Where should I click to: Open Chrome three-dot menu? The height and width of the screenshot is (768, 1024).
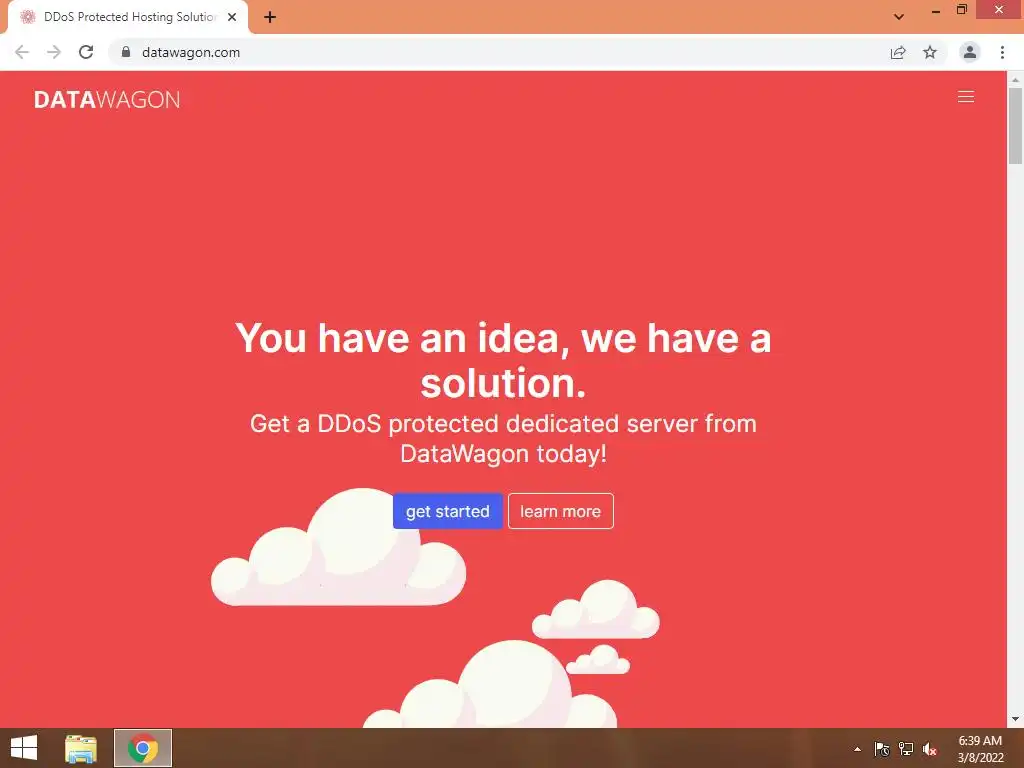point(1002,52)
